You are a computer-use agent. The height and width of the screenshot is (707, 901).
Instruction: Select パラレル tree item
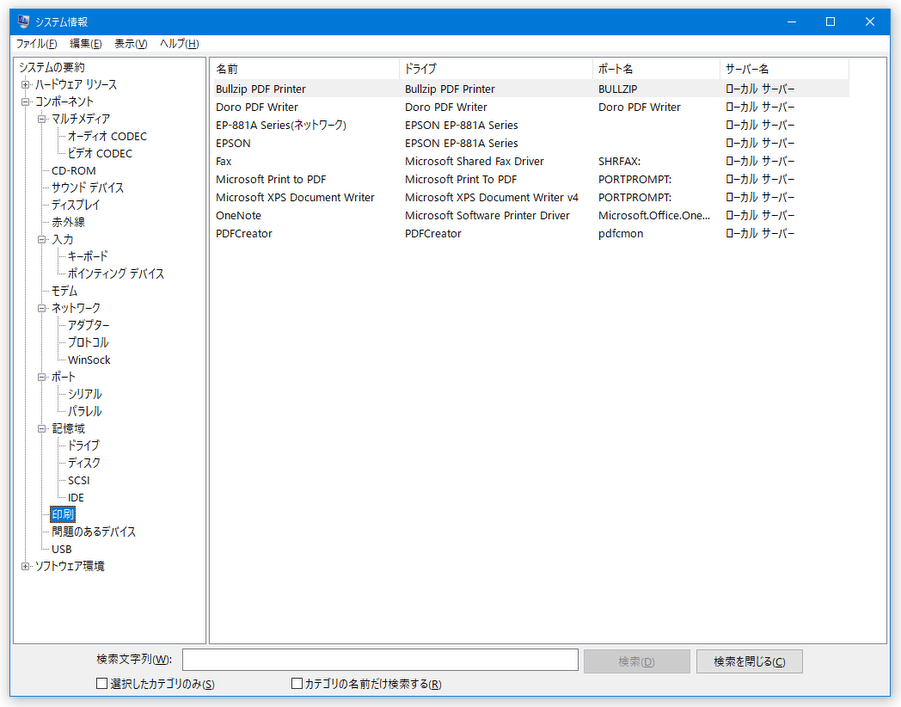pos(85,412)
